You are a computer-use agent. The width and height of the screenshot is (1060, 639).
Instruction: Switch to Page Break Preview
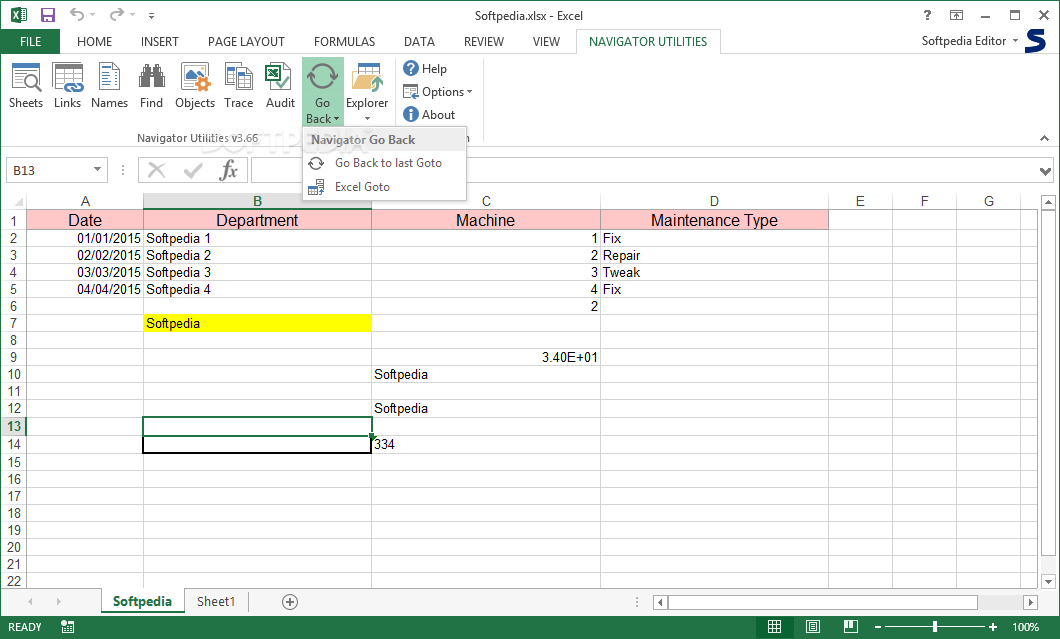[850, 627]
